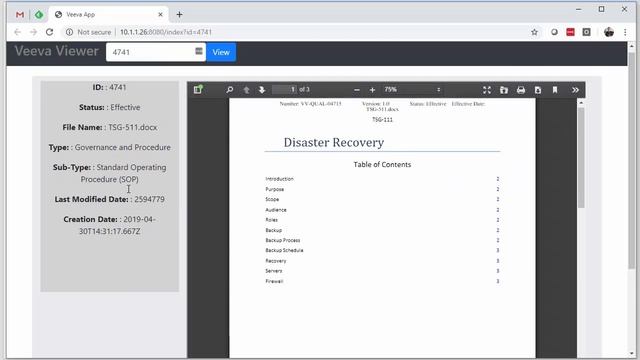The image size is (640, 360).
Task: Click the round gray extension icon
Action: (x=554, y=32)
